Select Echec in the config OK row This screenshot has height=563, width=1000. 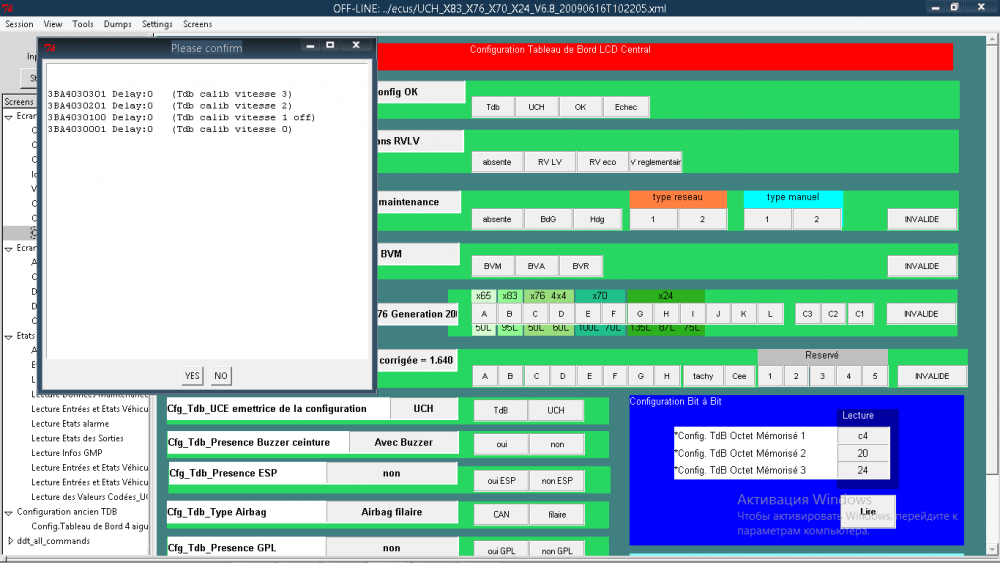click(626, 107)
